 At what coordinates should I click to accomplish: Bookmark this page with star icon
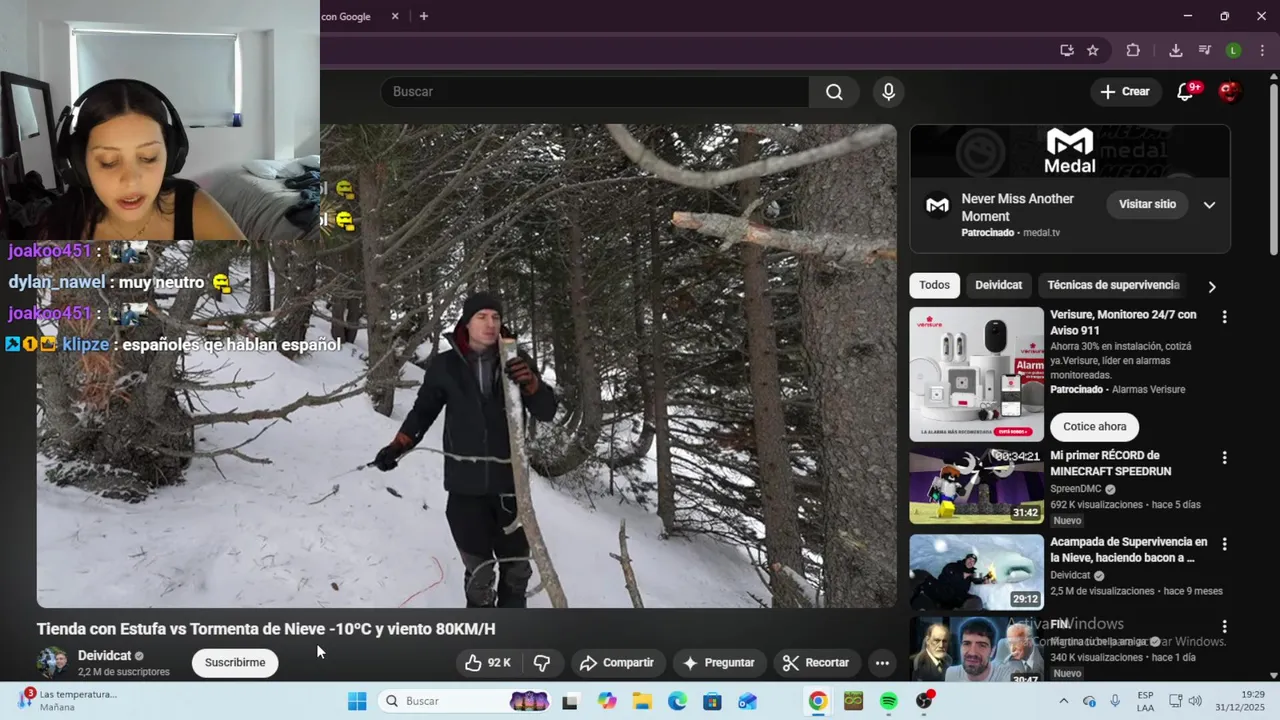1093,50
